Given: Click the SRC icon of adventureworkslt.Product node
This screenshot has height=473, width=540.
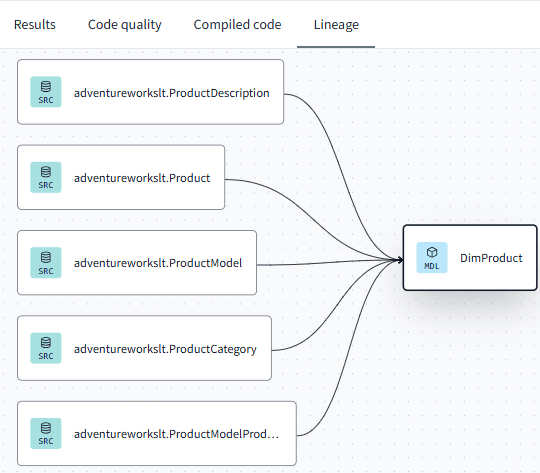Looking at the screenshot, I should [46, 177].
